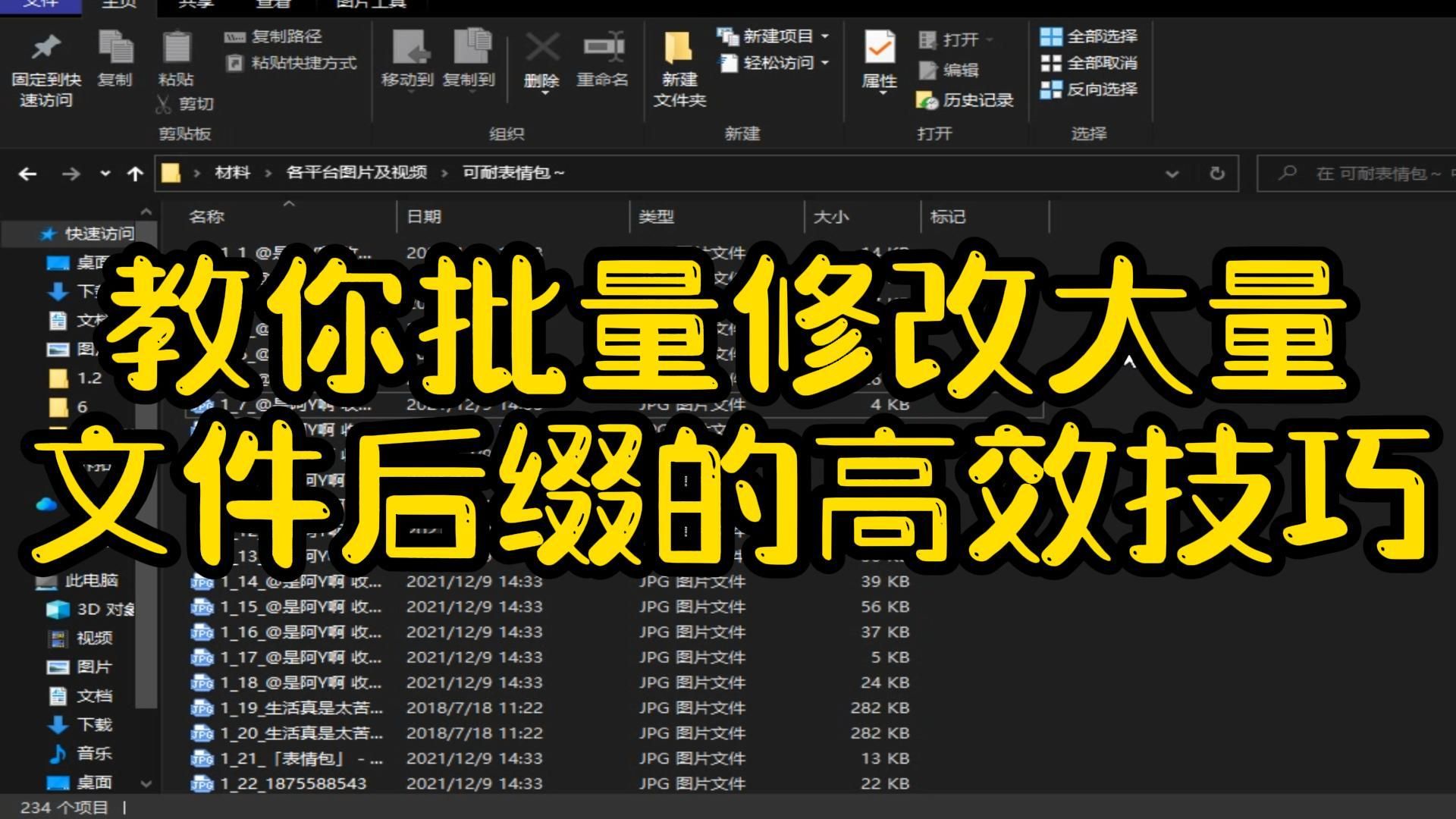Select the 音乐 music note icon in sidebar

tap(59, 755)
